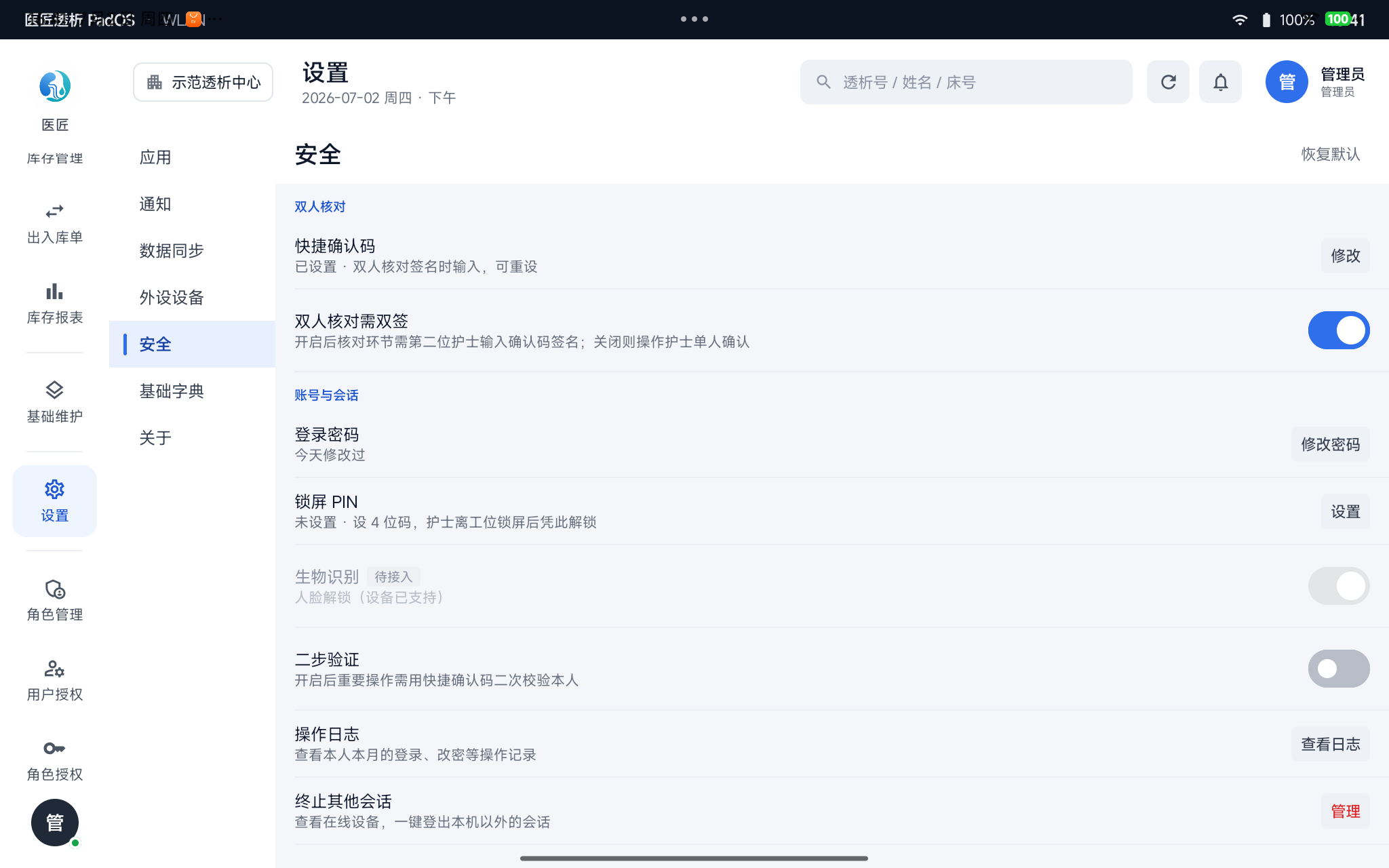Viewport: 1389px width, 868px height.
Task: Click the 医匠 app logo icon
Action: click(55, 86)
